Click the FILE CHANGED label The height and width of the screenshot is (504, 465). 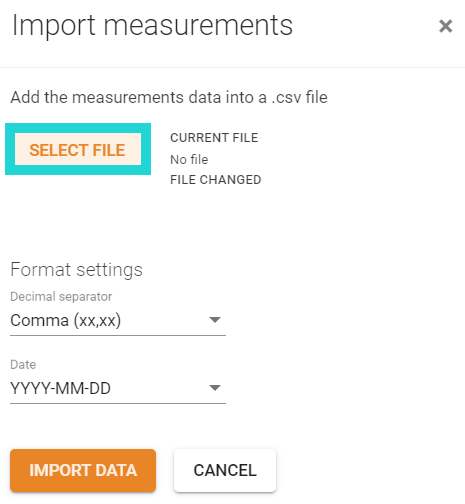pyautogui.click(x=215, y=180)
